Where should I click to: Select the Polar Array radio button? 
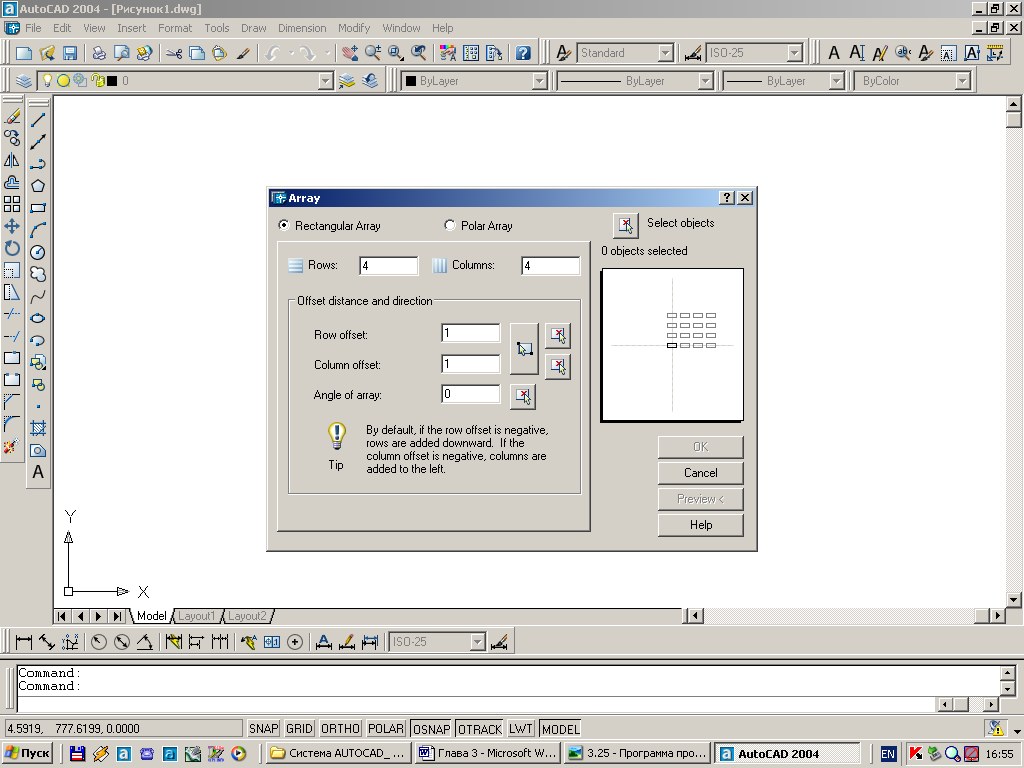(x=449, y=225)
